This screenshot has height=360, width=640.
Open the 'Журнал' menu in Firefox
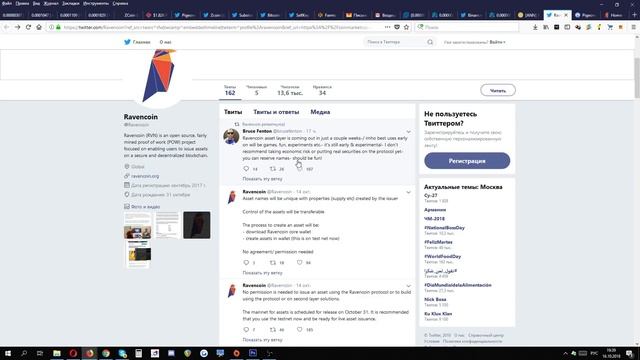tap(51, 3)
